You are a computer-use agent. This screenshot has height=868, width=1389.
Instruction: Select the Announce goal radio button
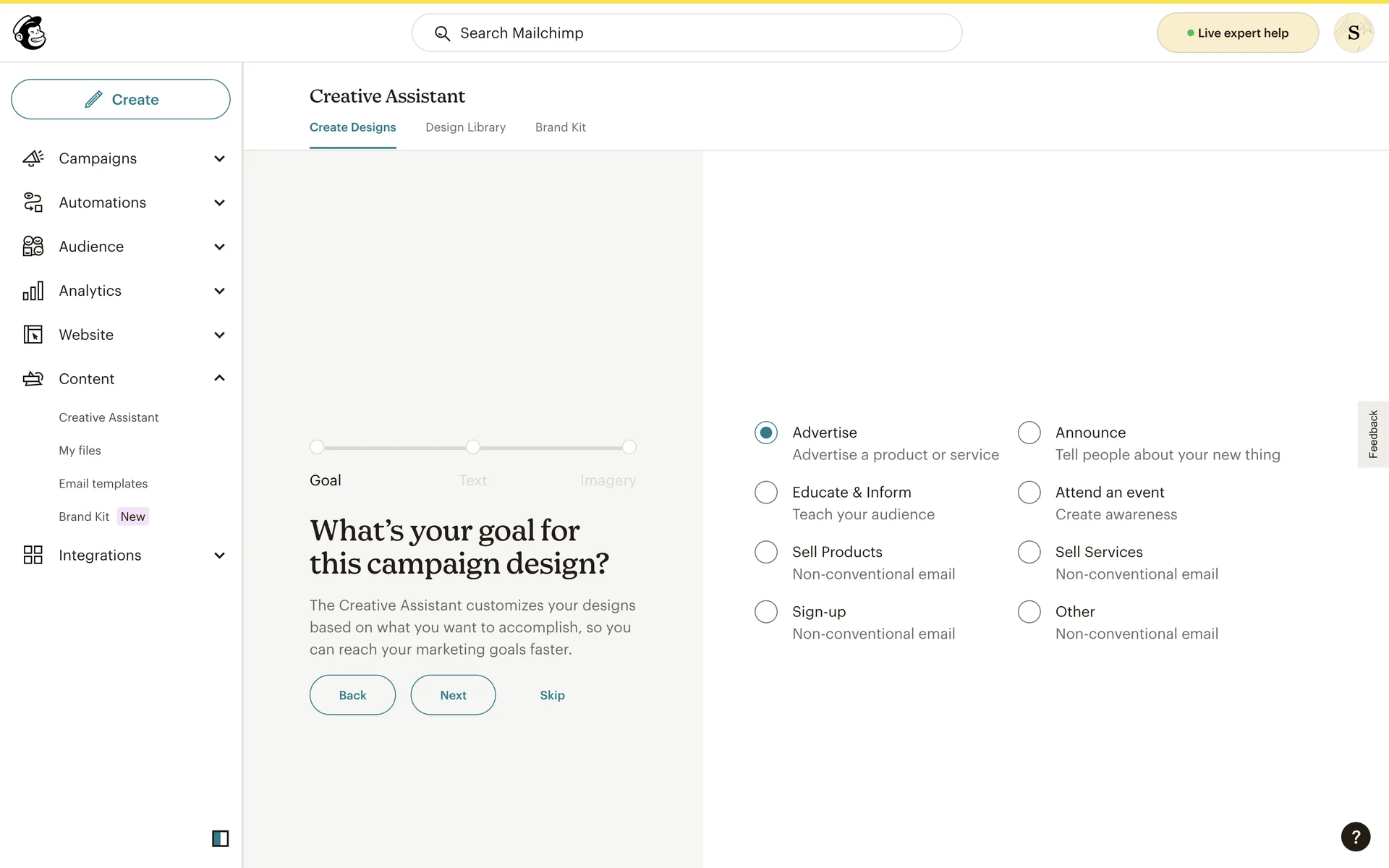1029,433
